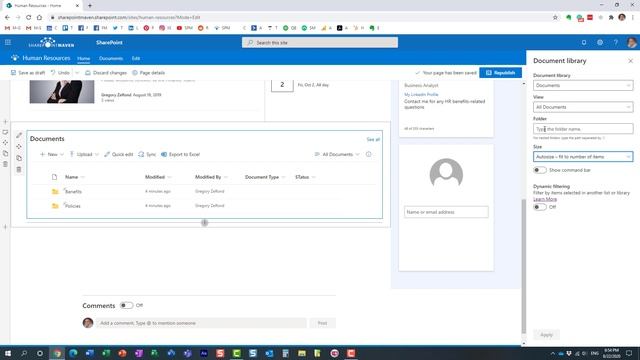Click the Add a comment field

(201, 323)
